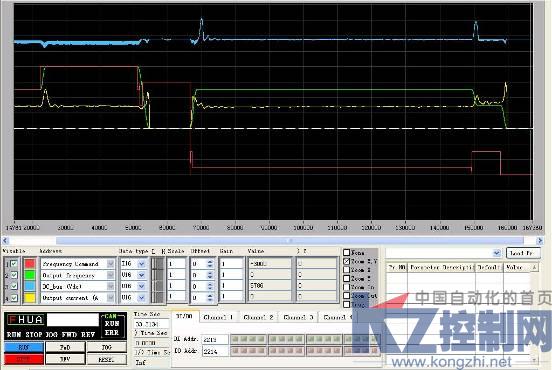Uncheck visibility of Output current row
The image size is (552, 370).
click(x=14, y=298)
